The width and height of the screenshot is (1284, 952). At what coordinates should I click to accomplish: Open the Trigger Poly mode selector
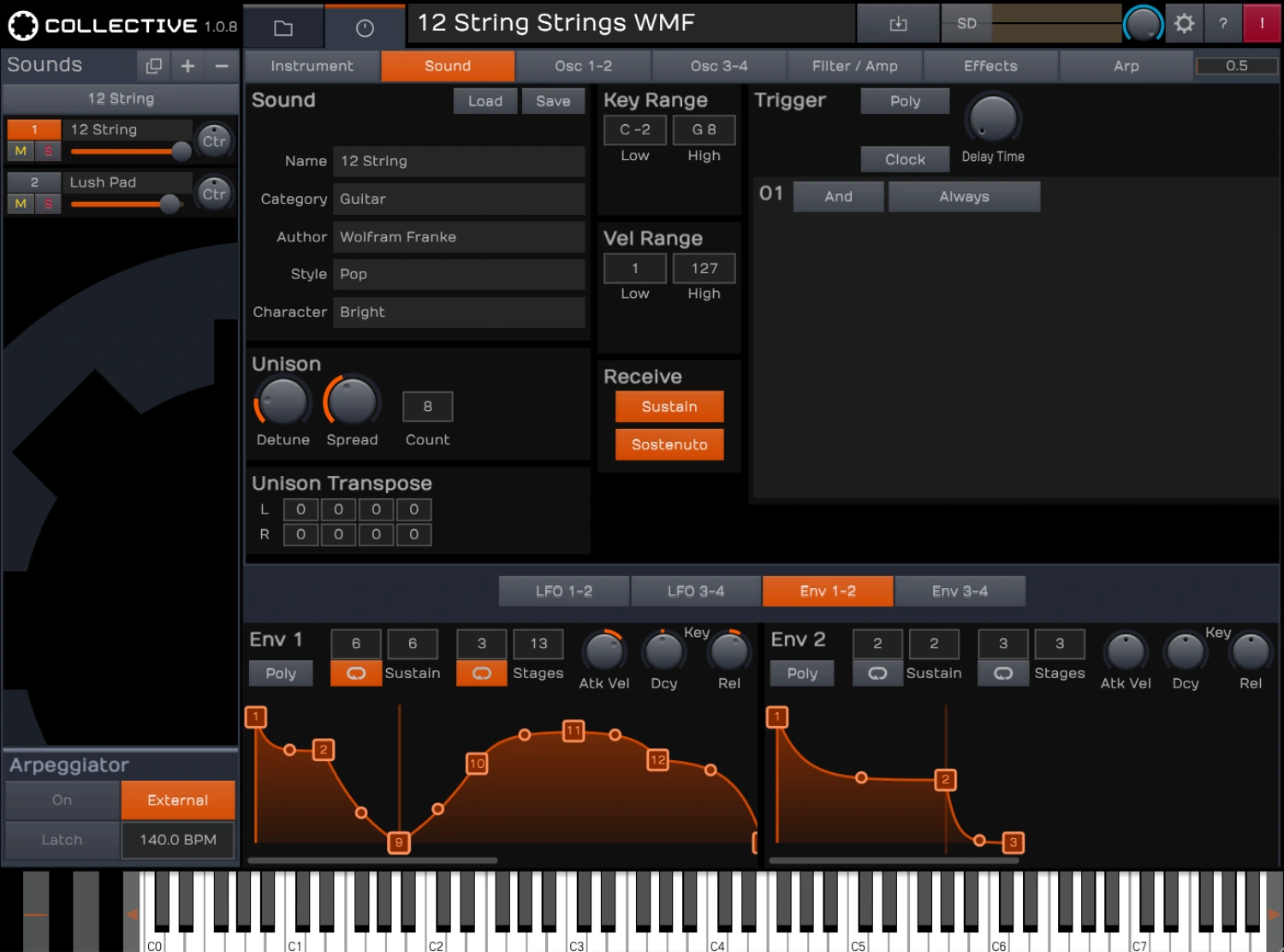coord(905,101)
